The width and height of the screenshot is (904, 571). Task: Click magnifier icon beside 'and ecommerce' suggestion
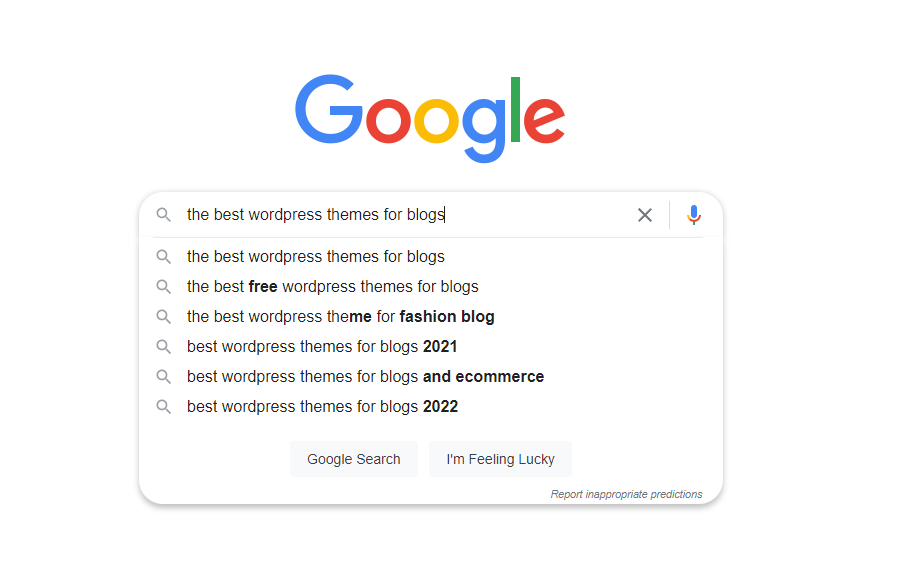[164, 377]
